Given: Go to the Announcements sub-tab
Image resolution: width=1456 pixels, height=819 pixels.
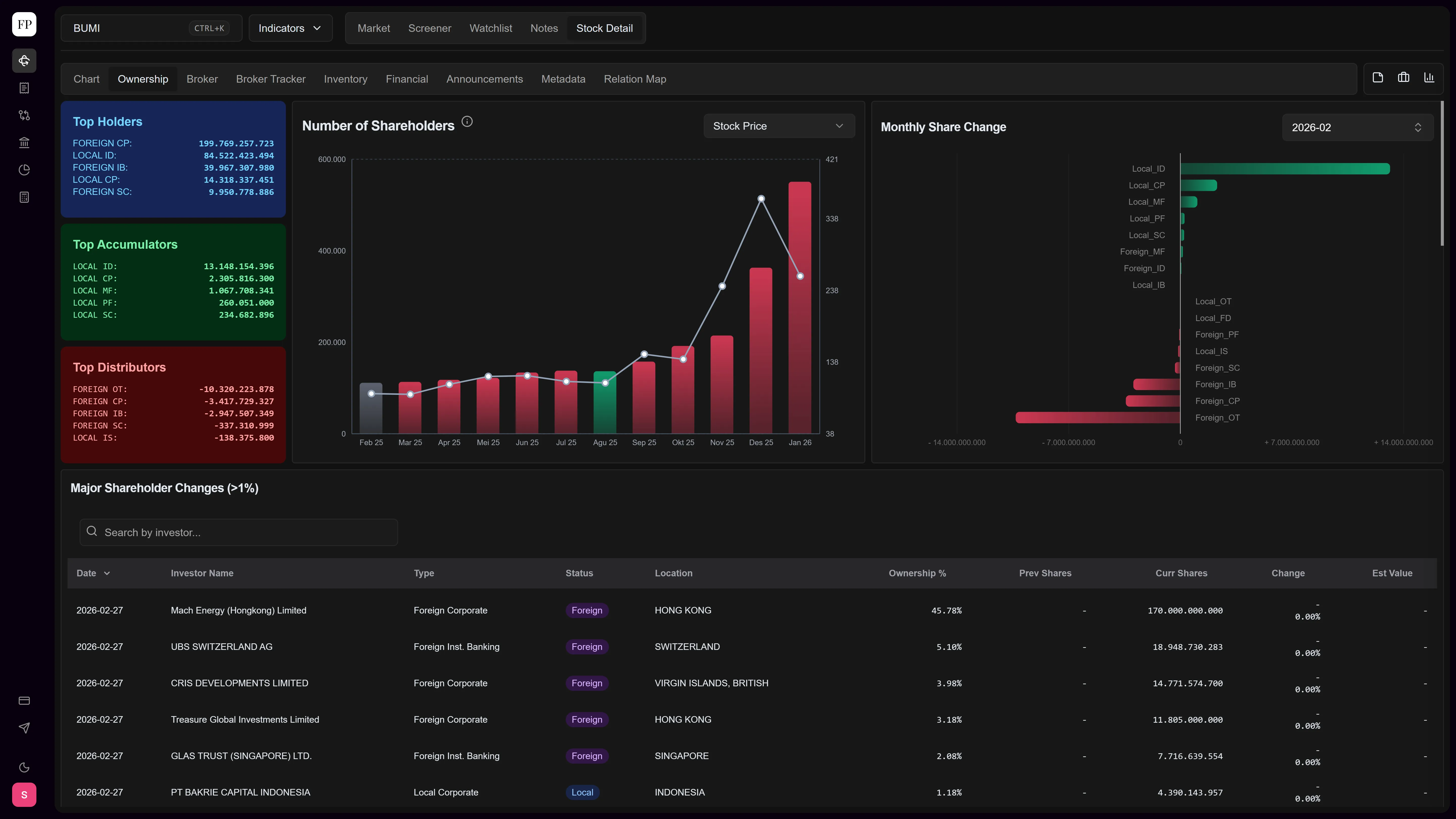Looking at the screenshot, I should [484, 79].
